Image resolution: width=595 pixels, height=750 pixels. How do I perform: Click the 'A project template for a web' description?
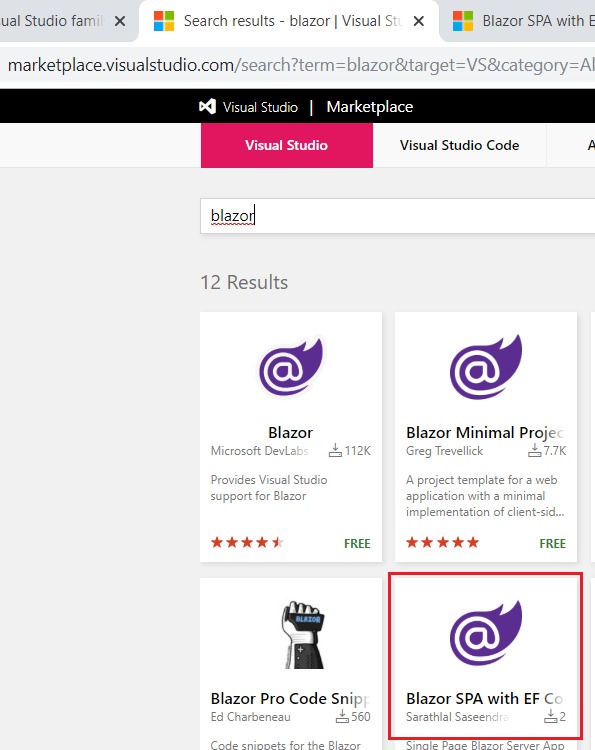pos(485,496)
